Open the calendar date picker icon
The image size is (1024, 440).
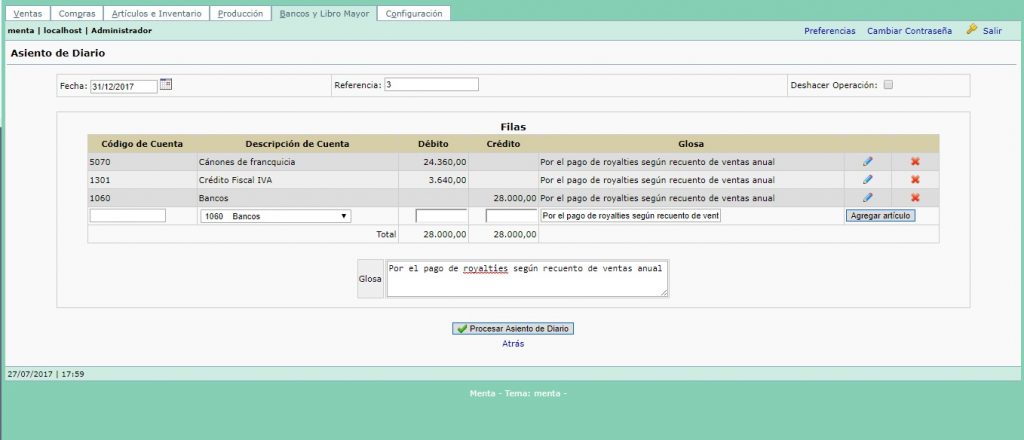pyautogui.click(x=166, y=84)
